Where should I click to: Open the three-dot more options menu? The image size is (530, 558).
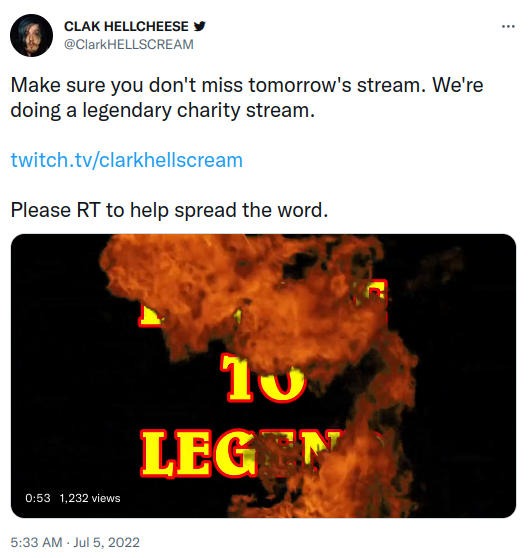[508, 26]
